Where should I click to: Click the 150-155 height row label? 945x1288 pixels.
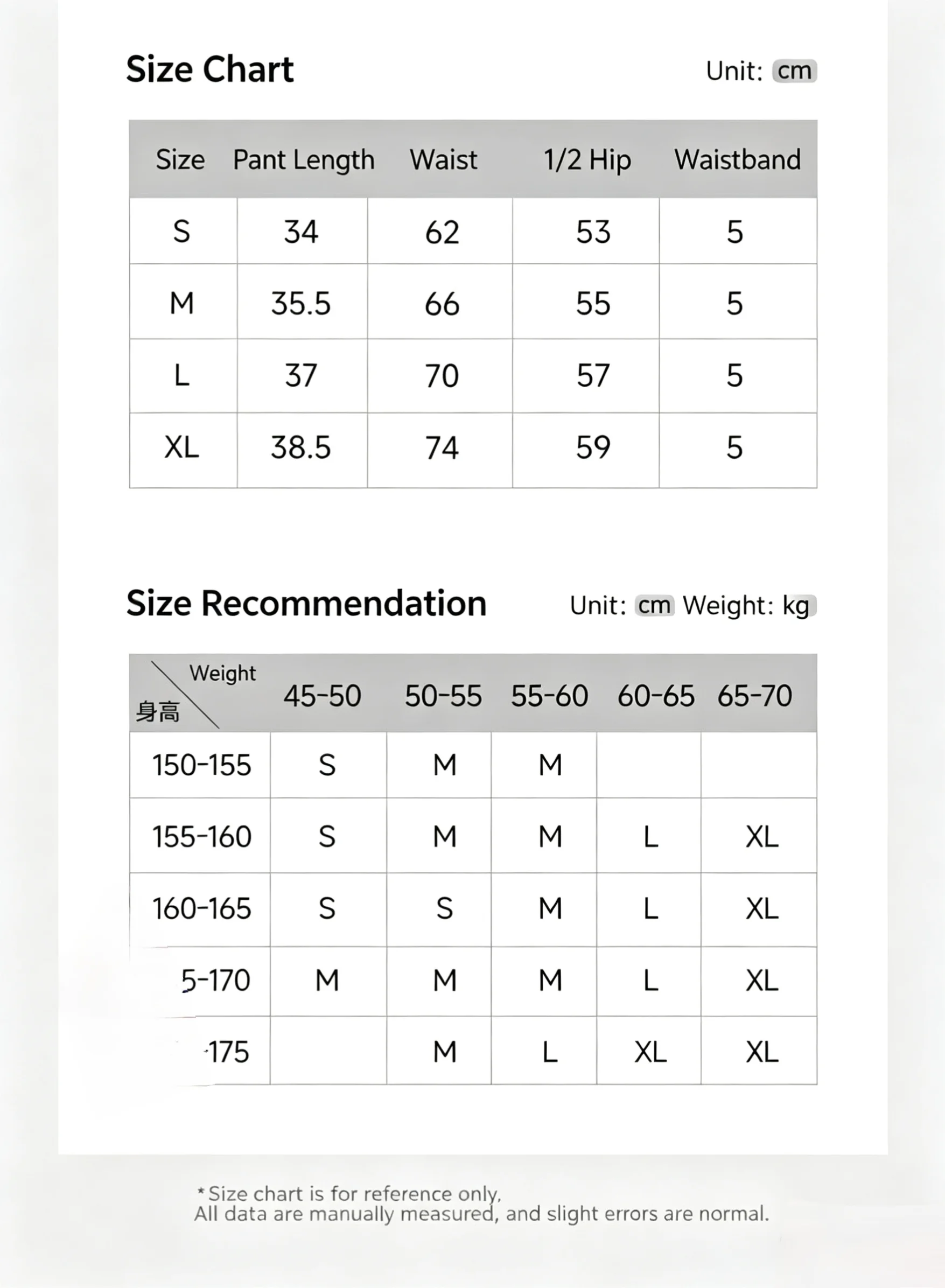pyautogui.click(x=201, y=765)
